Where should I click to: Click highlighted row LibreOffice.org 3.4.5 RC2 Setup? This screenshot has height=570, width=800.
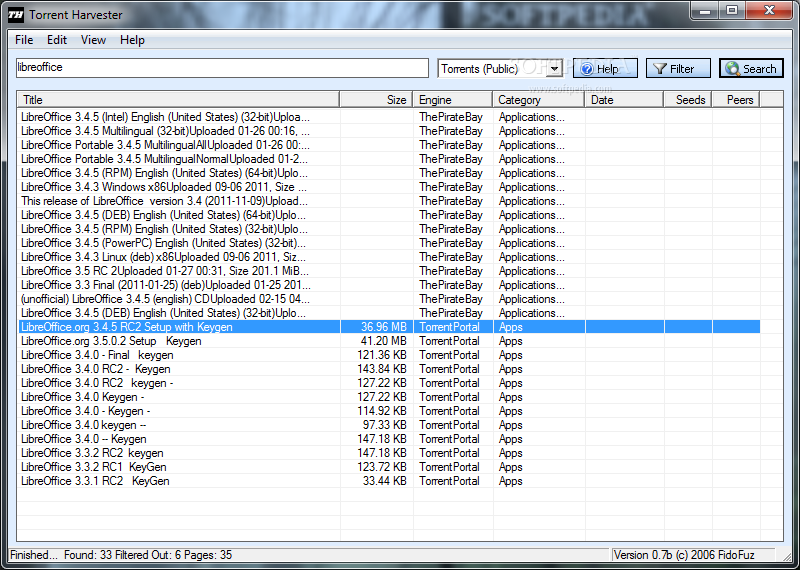click(x=389, y=327)
